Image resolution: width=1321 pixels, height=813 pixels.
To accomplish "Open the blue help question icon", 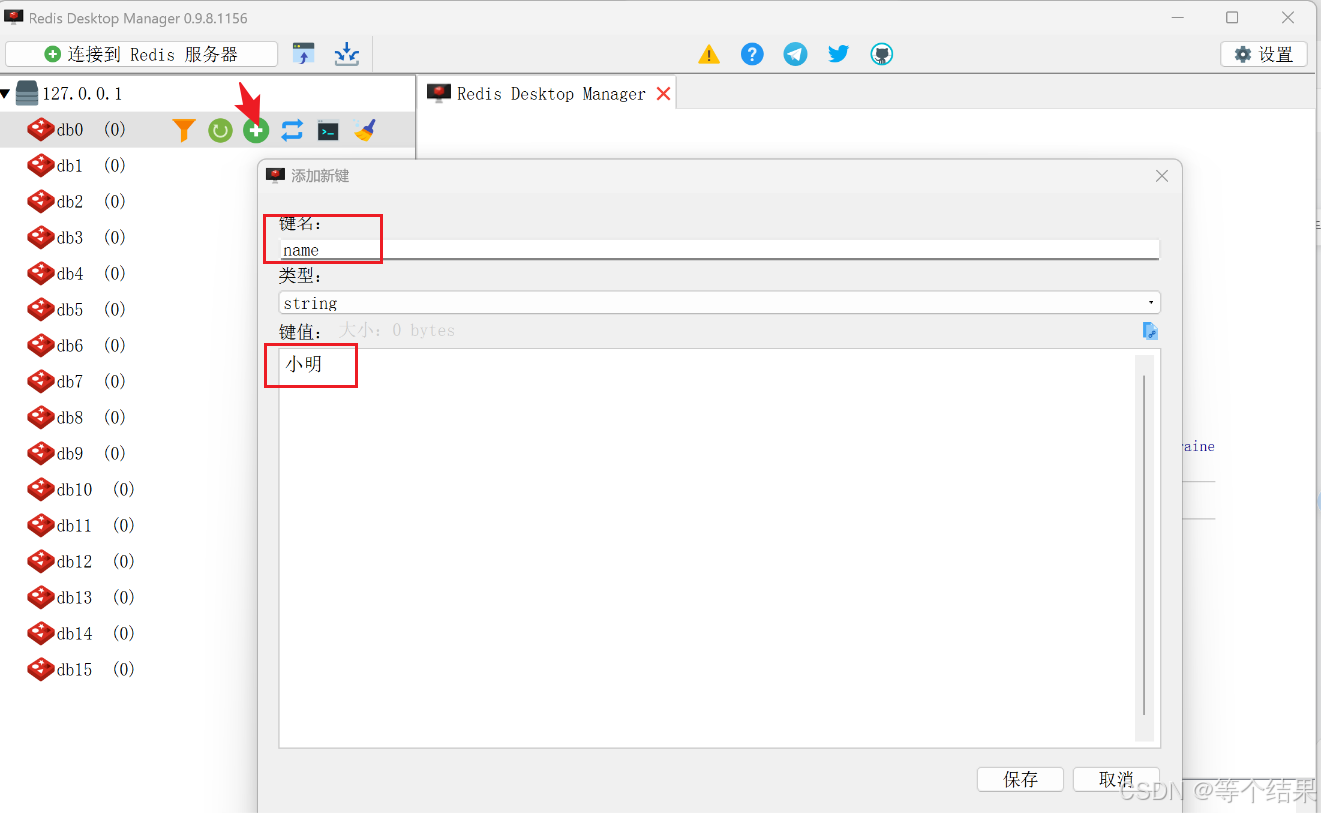I will tap(752, 54).
